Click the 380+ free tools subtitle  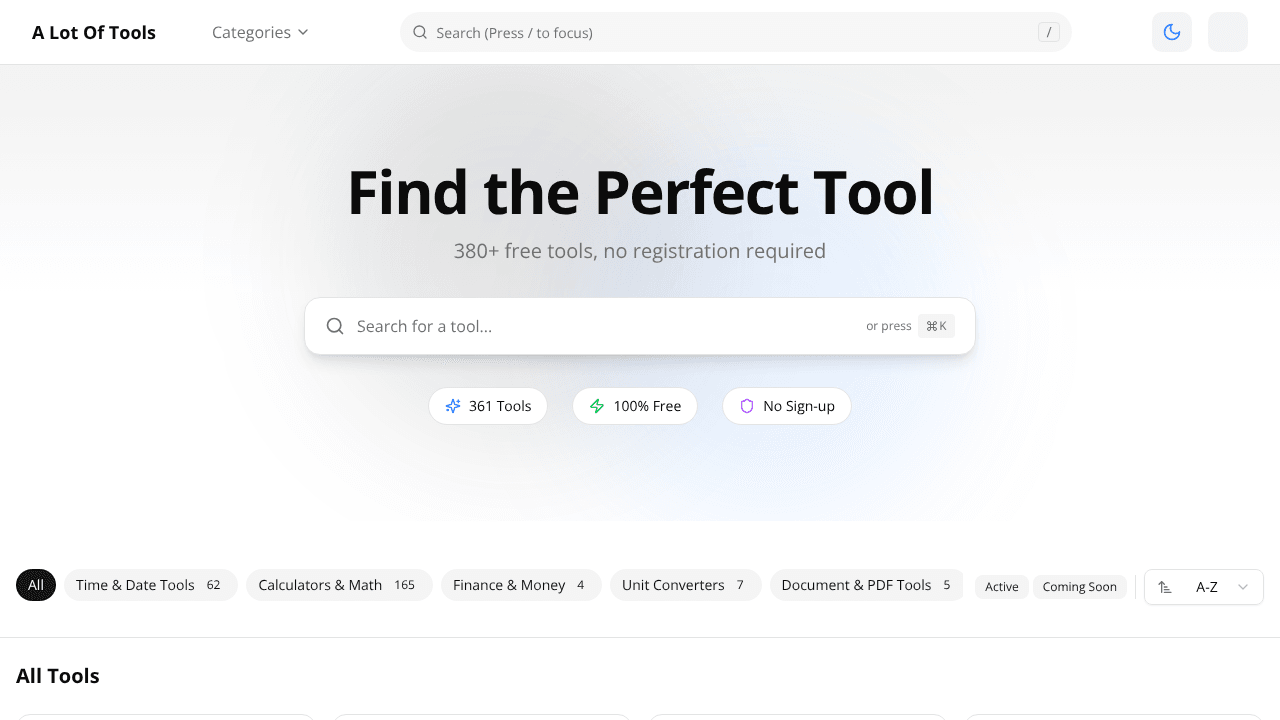[x=640, y=251]
